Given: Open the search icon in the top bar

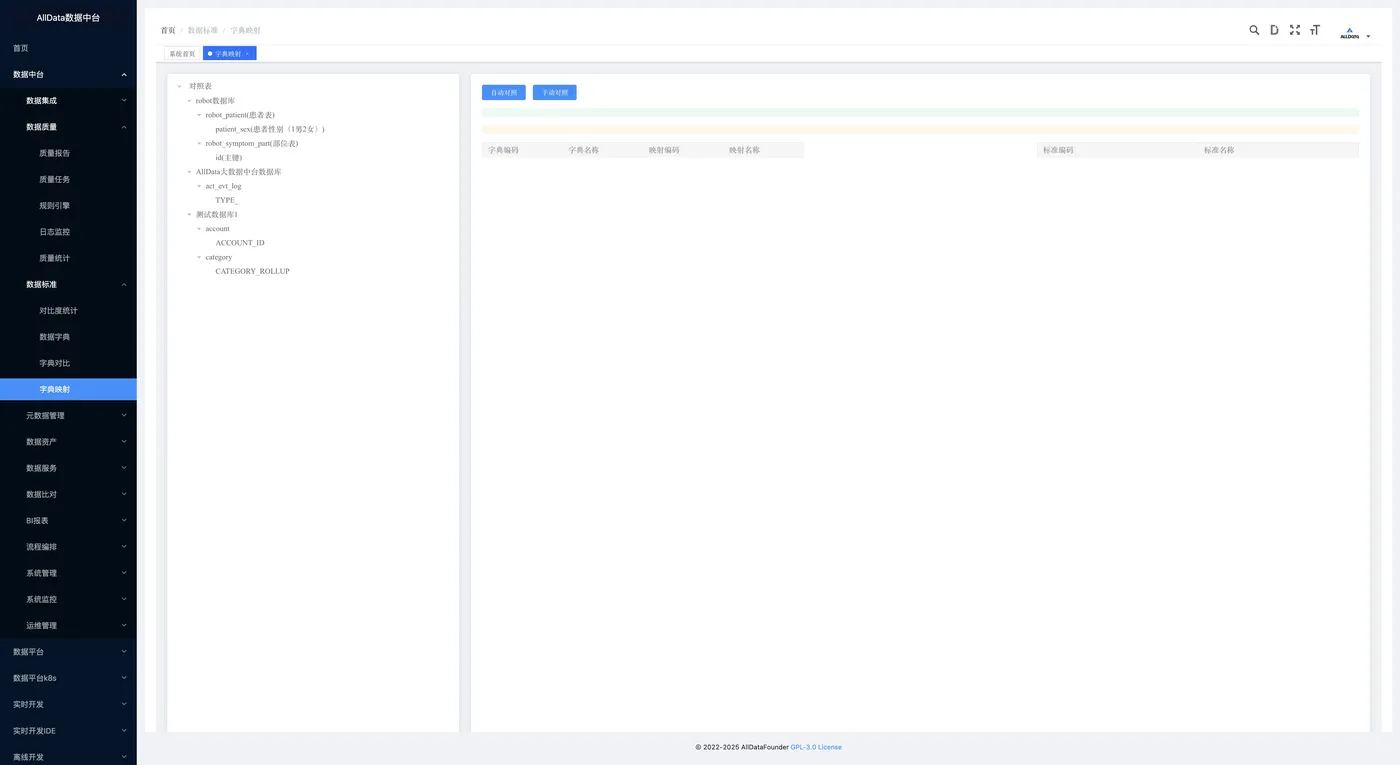Looking at the screenshot, I should 1254,30.
